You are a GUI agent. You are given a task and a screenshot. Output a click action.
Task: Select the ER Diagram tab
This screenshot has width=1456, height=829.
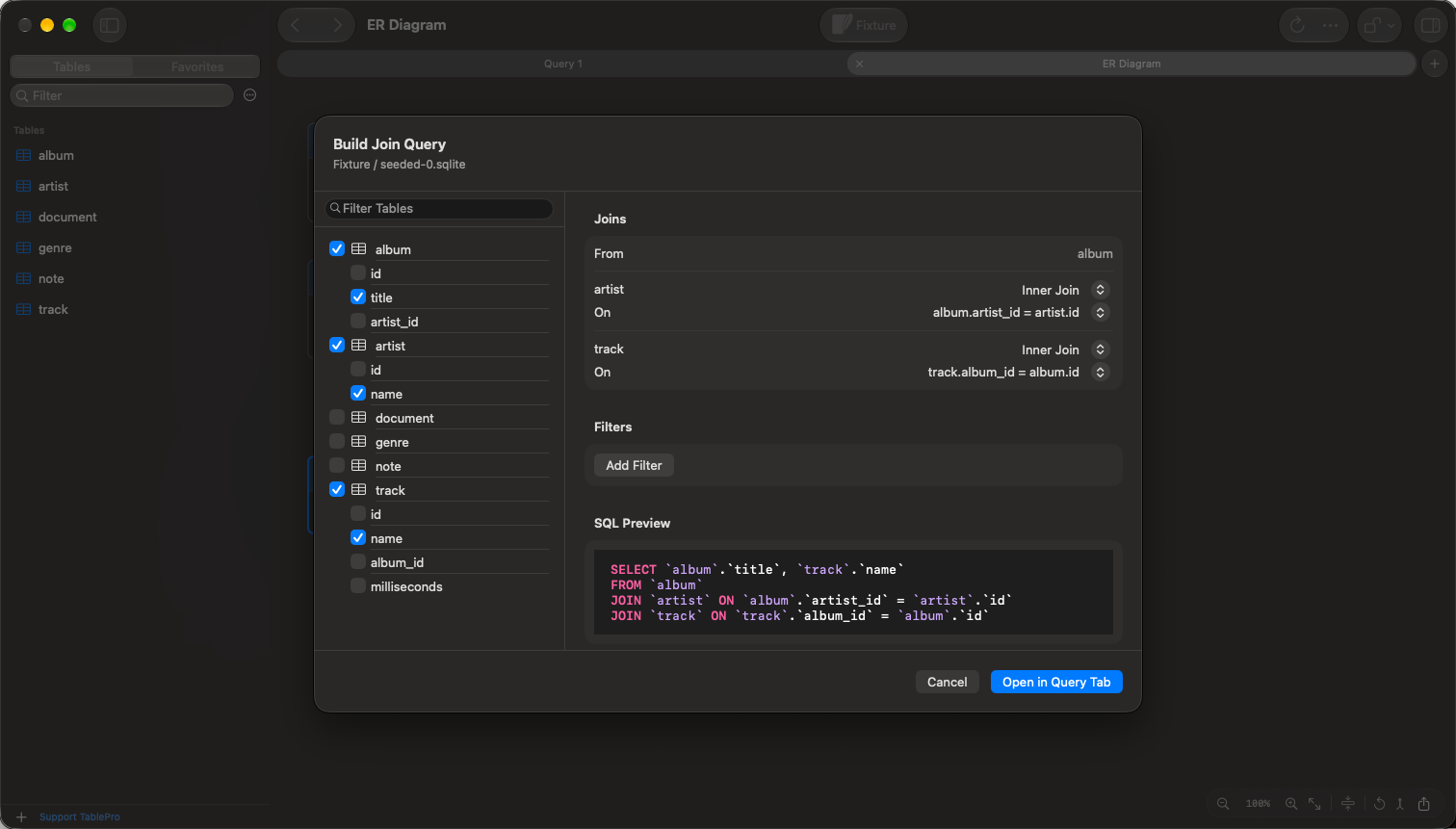[x=1131, y=64]
